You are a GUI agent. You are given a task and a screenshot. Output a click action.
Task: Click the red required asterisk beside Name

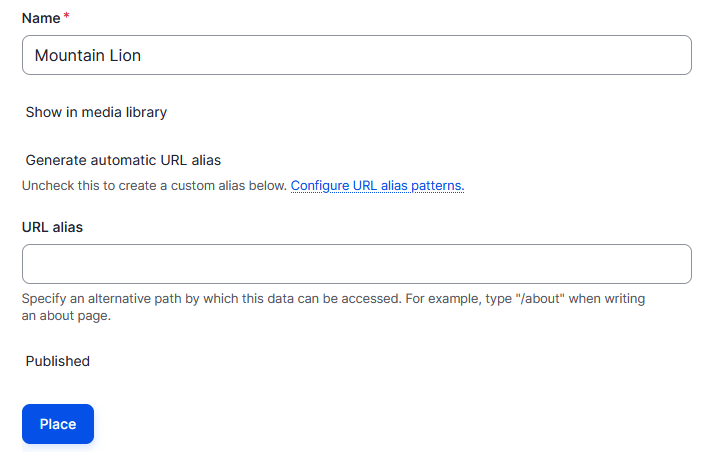[66, 16]
